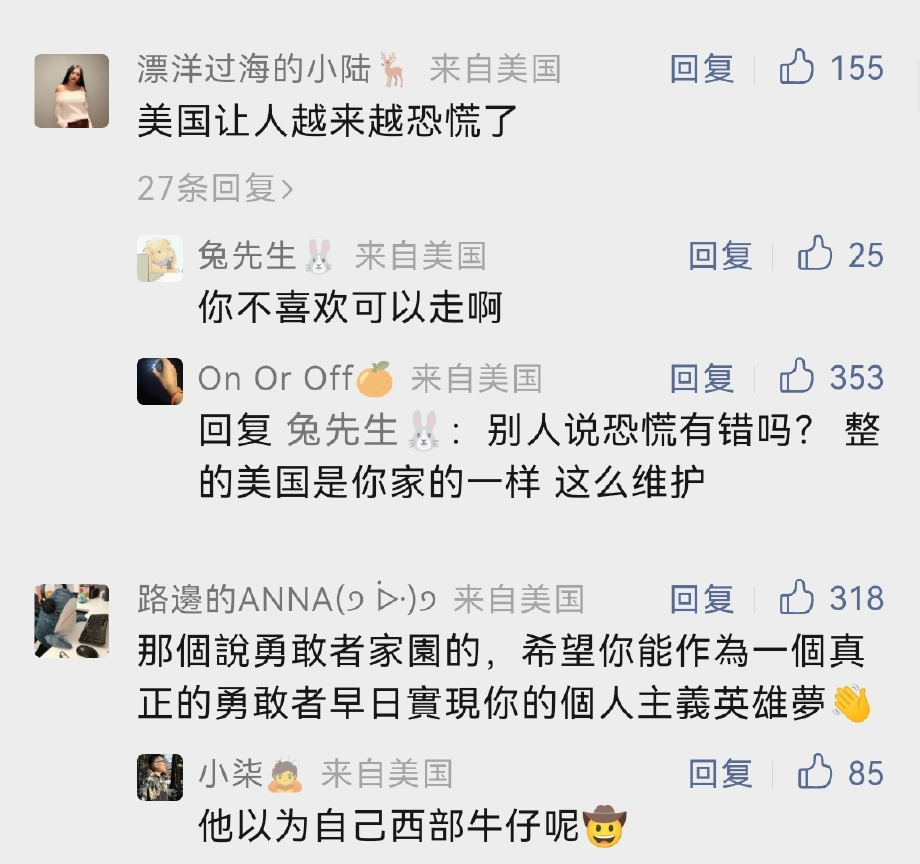Viewport: 920px width, 864px height.
Task: Like 路邊的ANNA's comment
Action: click(797, 598)
